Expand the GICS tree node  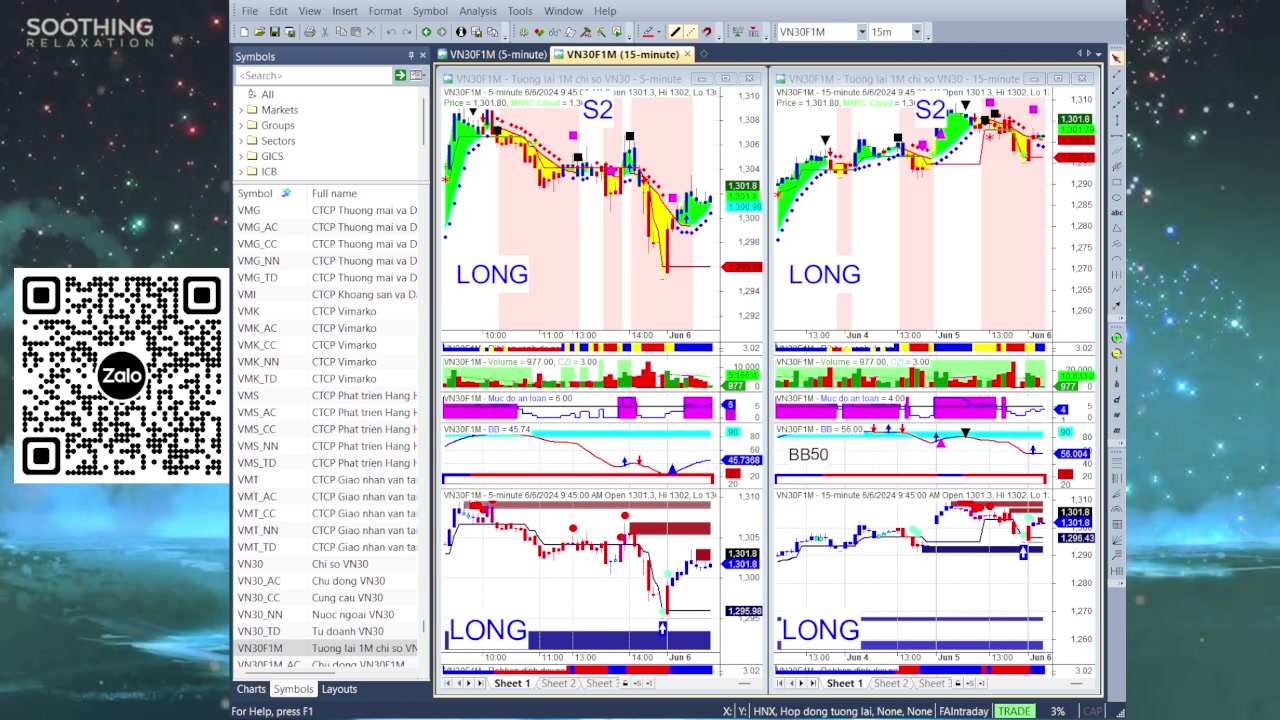[241, 156]
